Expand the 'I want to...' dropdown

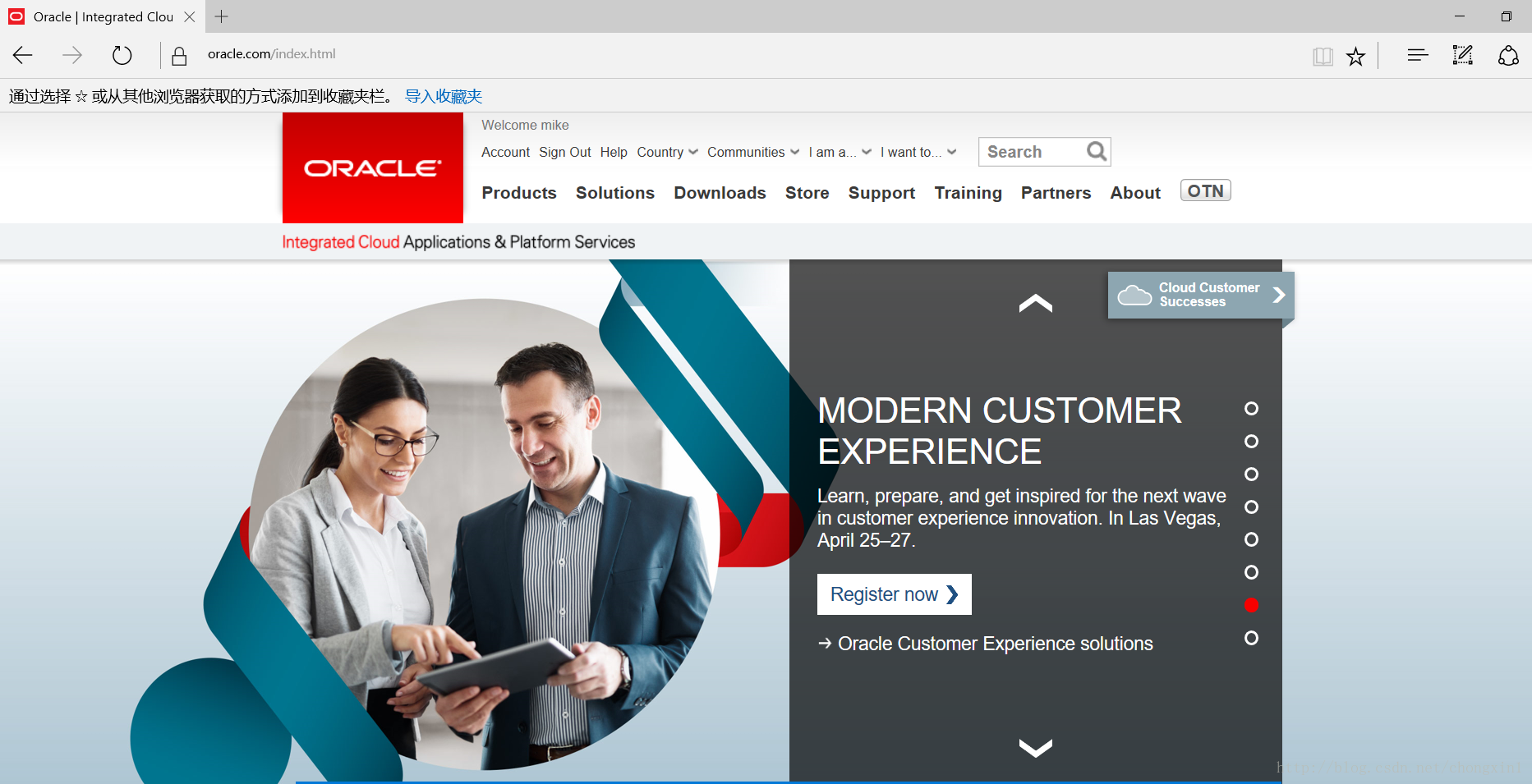pos(918,152)
